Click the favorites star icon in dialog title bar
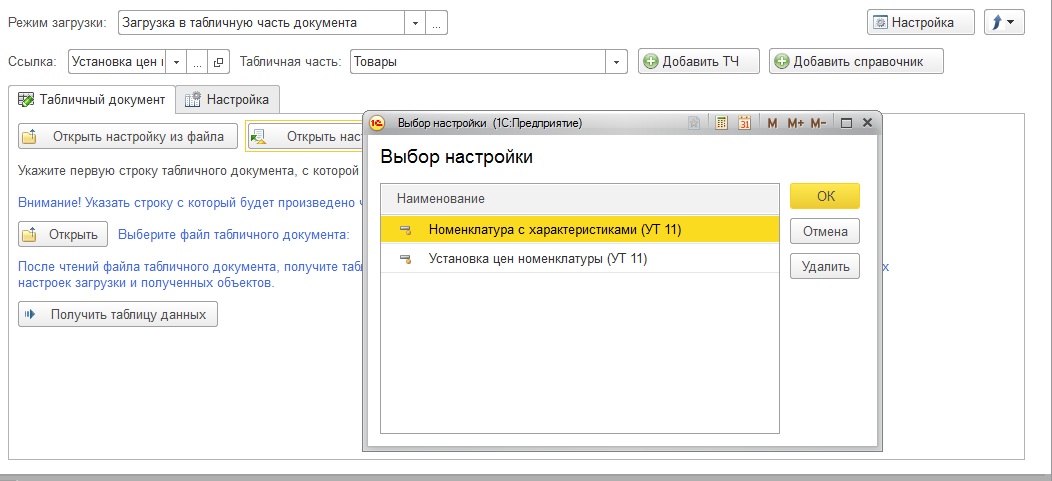Screen dimensions: 1052x481 pos(694,123)
